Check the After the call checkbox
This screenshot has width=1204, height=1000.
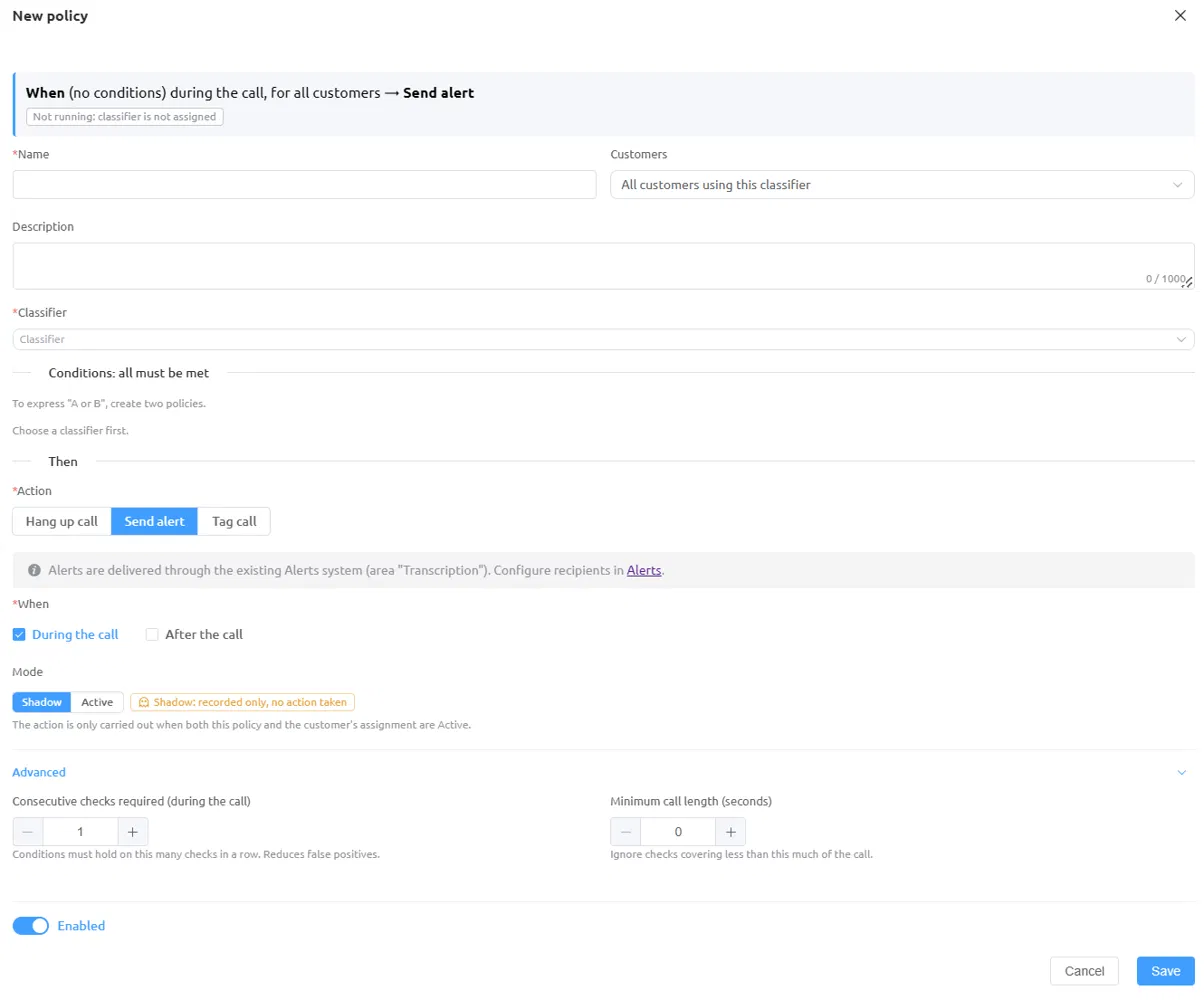coord(152,634)
